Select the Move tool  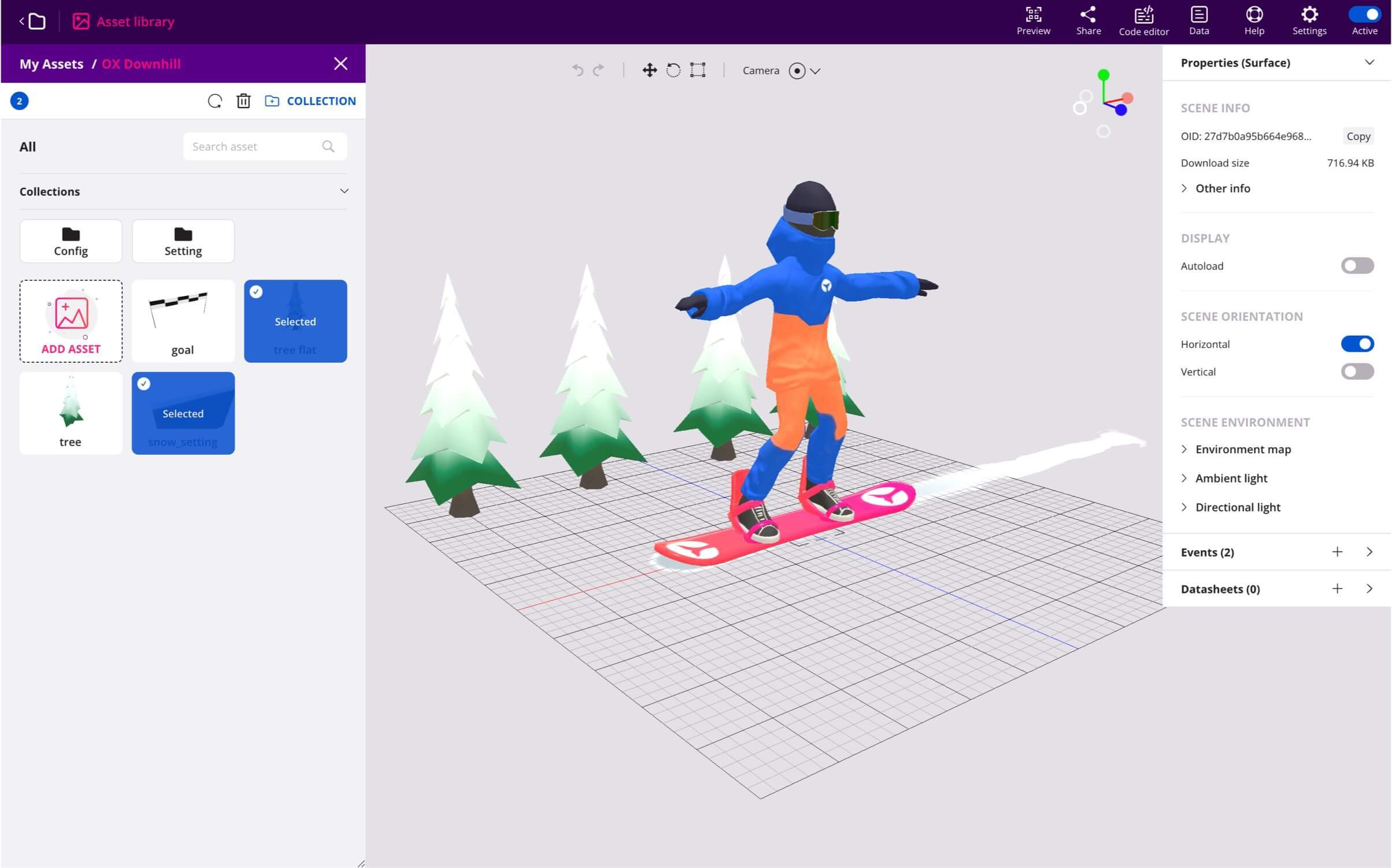coord(650,71)
